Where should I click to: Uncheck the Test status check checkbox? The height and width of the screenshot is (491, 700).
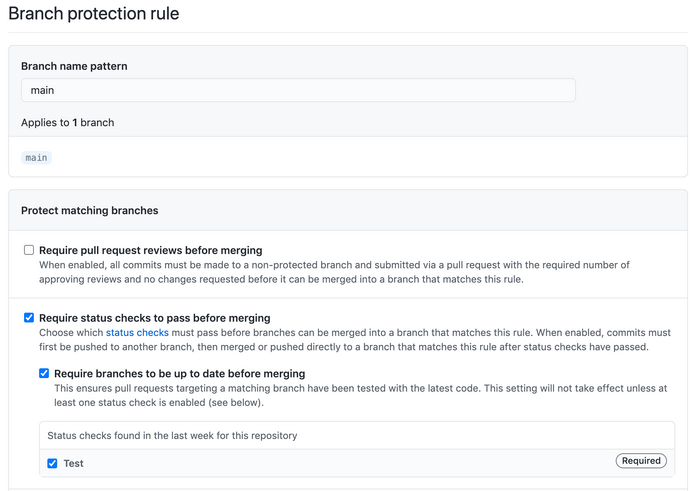coord(52,463)
